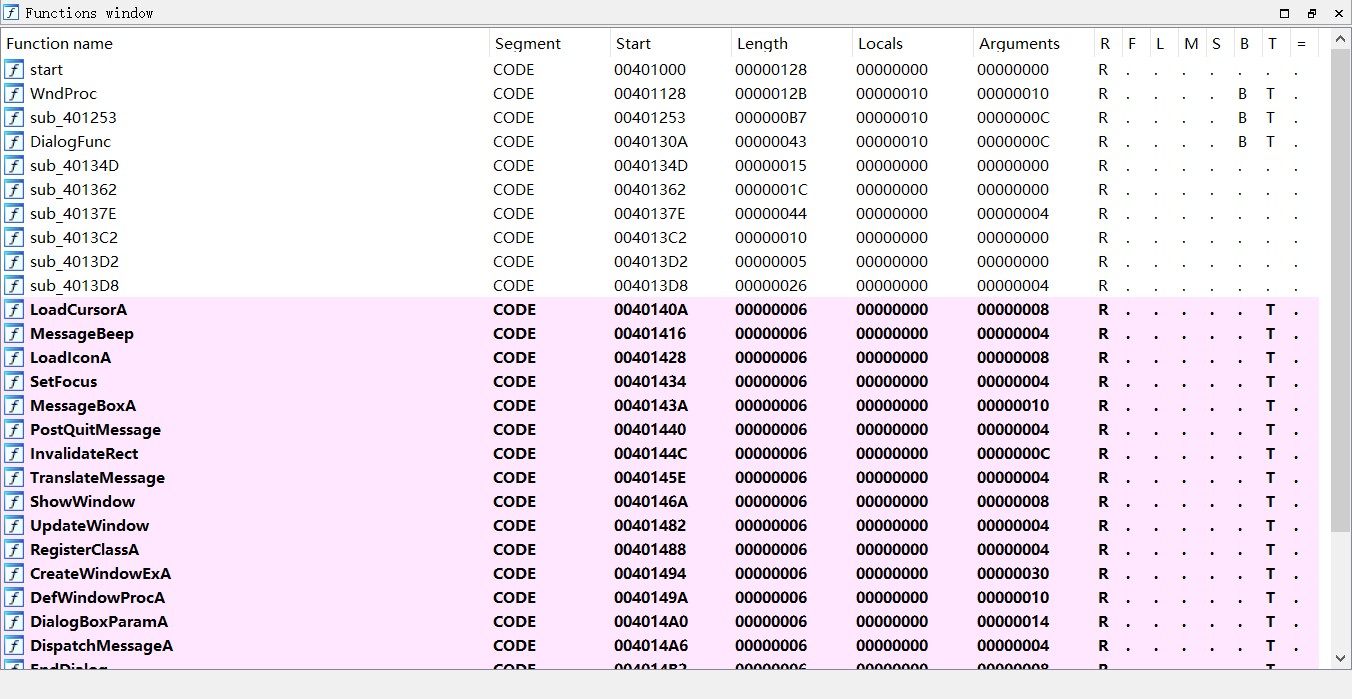Select the PostQuitMessage function entry
This screenshot has width=1352, height=699.
click(x=95, y=430)
